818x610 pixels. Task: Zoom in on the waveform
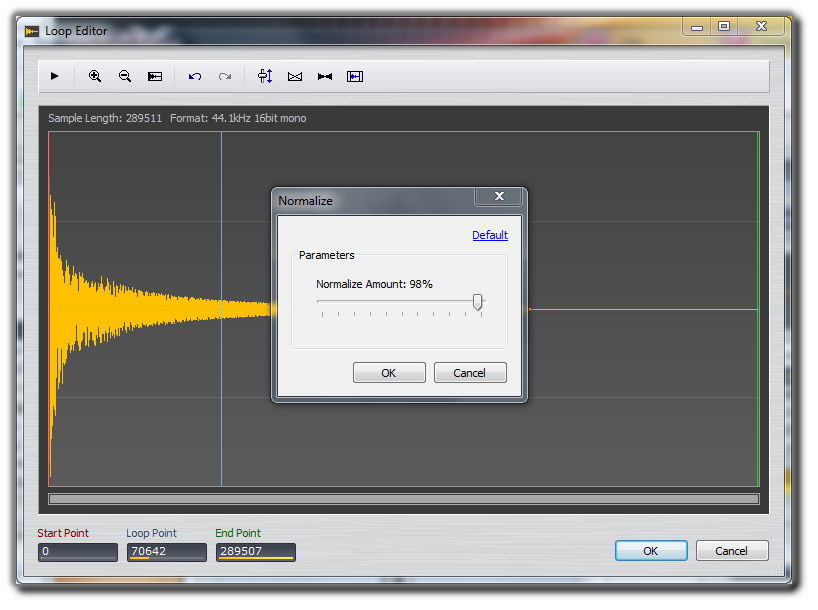pos(94,76)
